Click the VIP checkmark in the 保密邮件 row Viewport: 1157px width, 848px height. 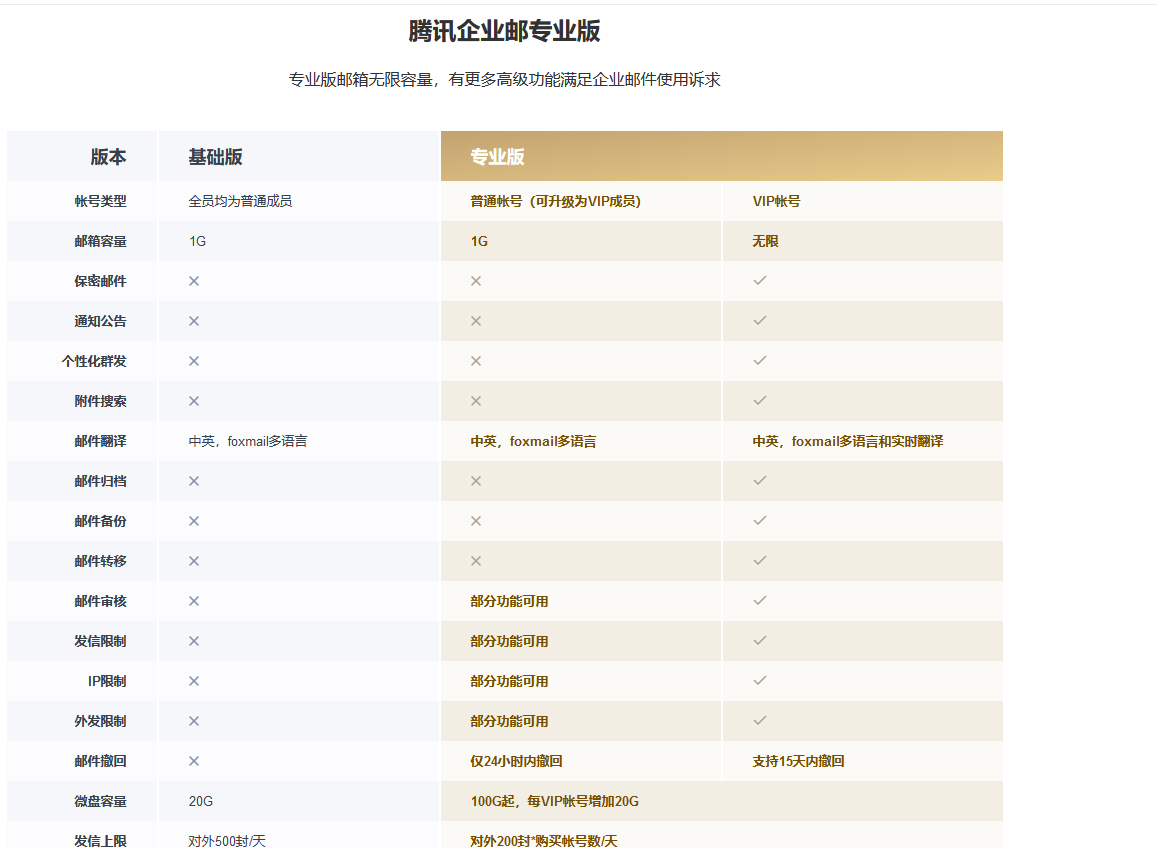point(760,281)
